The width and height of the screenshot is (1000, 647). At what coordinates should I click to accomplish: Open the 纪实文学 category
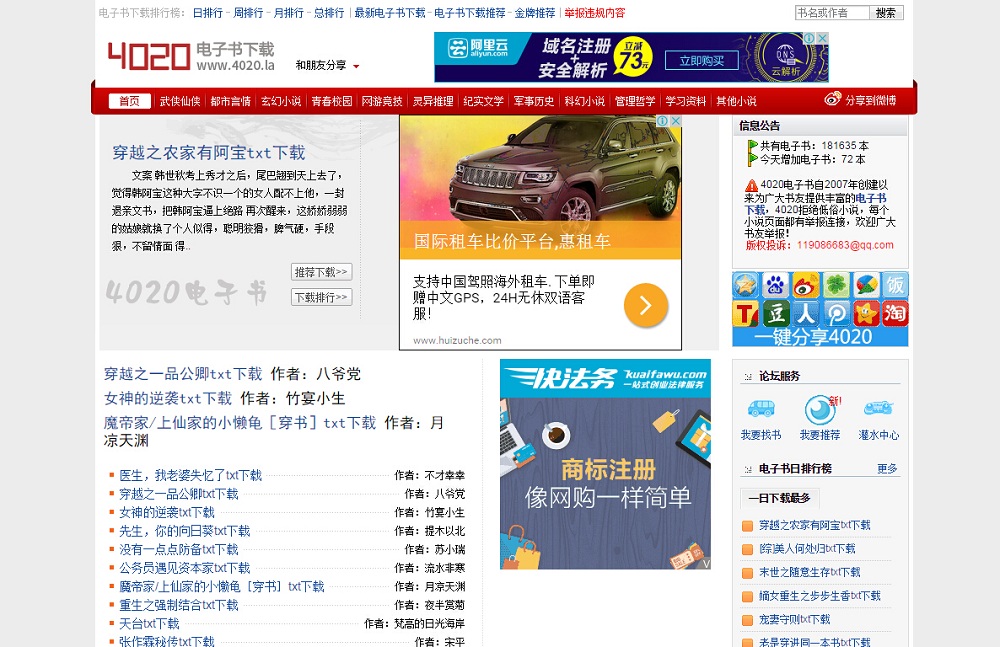483,101
